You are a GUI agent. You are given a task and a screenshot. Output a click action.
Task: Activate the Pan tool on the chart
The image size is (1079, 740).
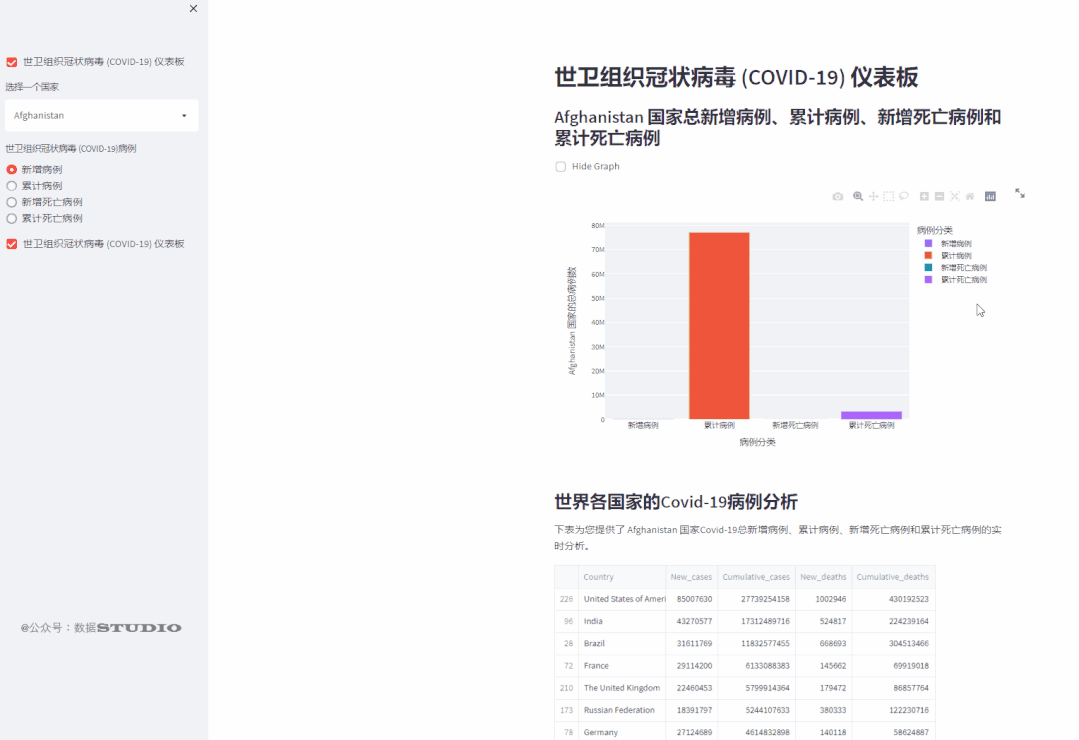[873, 196]
